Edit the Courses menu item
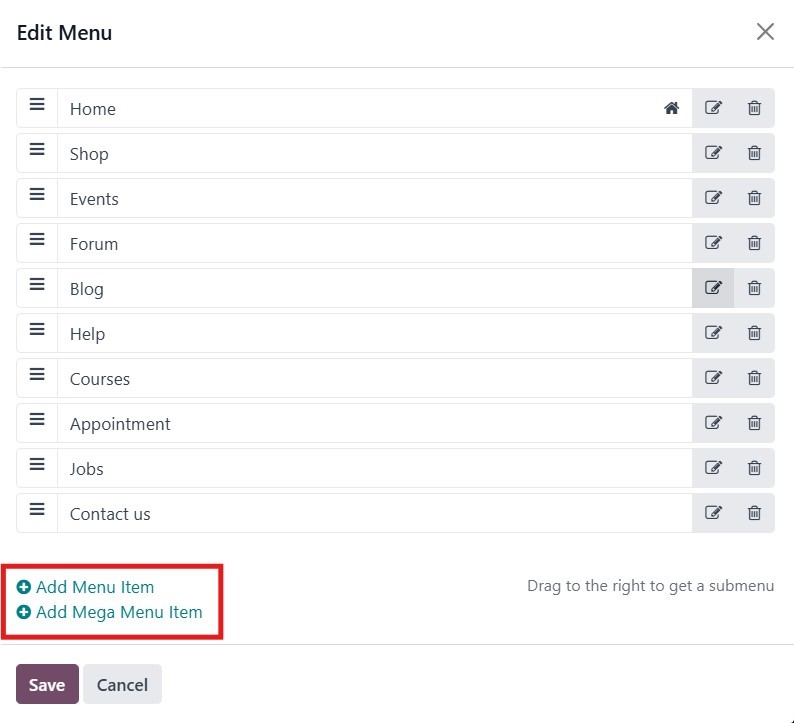 [x=713, y=378]
